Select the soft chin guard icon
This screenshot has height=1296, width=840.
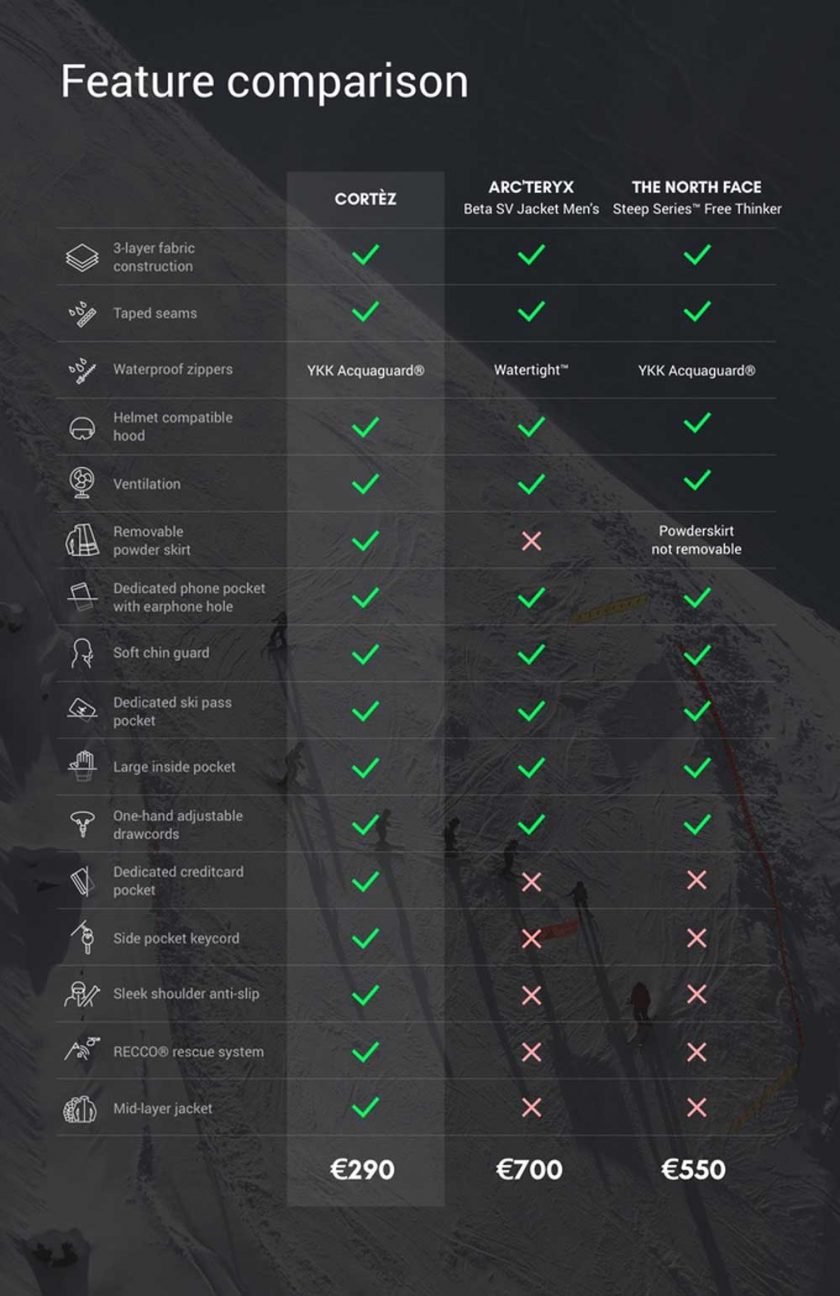(x=82, y=653)
